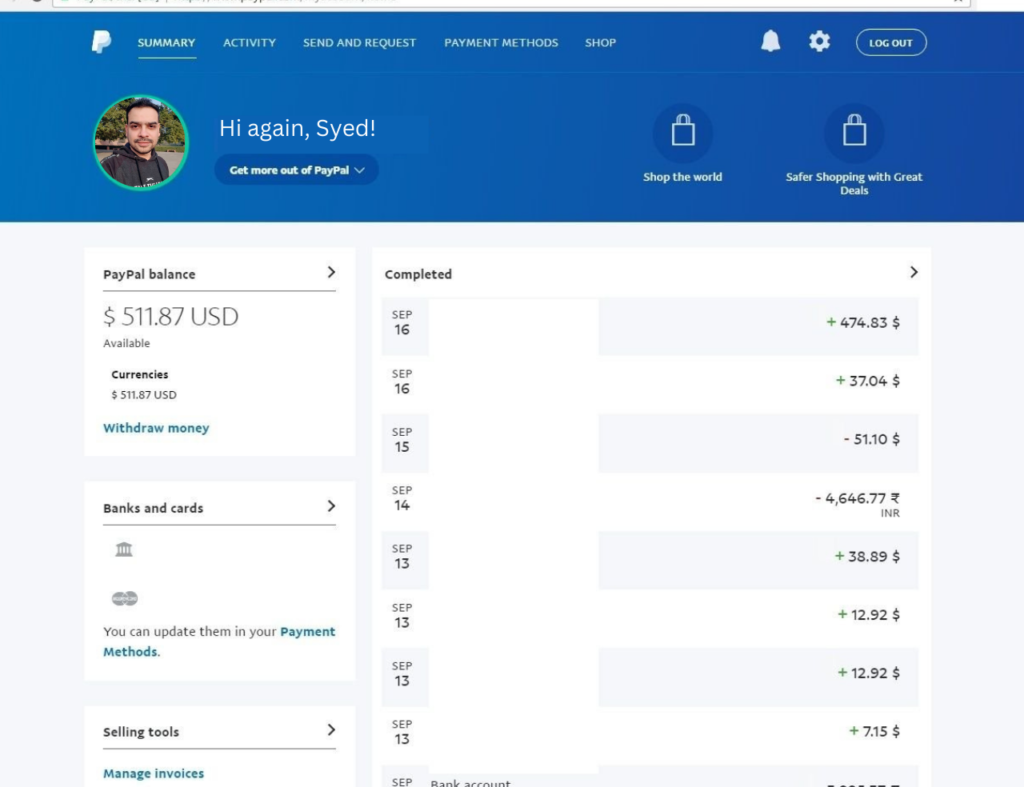The width and height of the screenshot is (1024, 787).
Task: Expand the Completed transactions arrow
Action: (914, 272)
